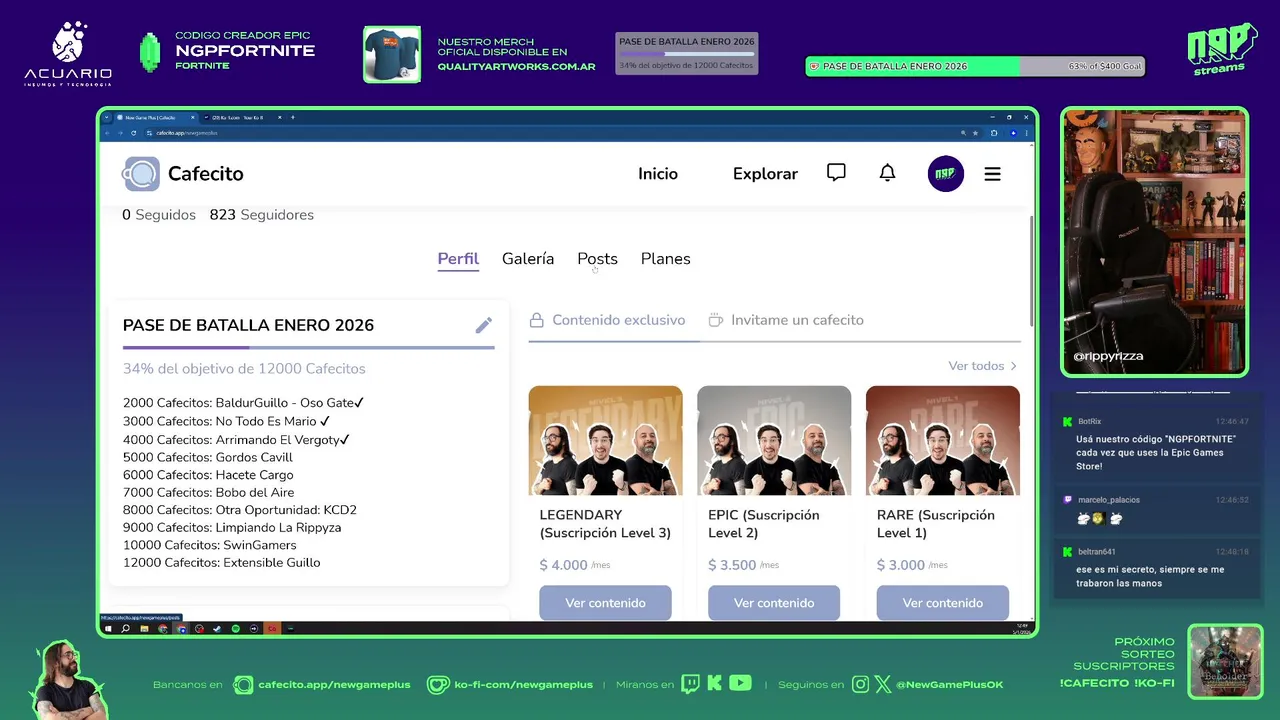Click the green $400 goal progress bar
This screenshot has height=720, width=1280.
(x=975, y=66)
